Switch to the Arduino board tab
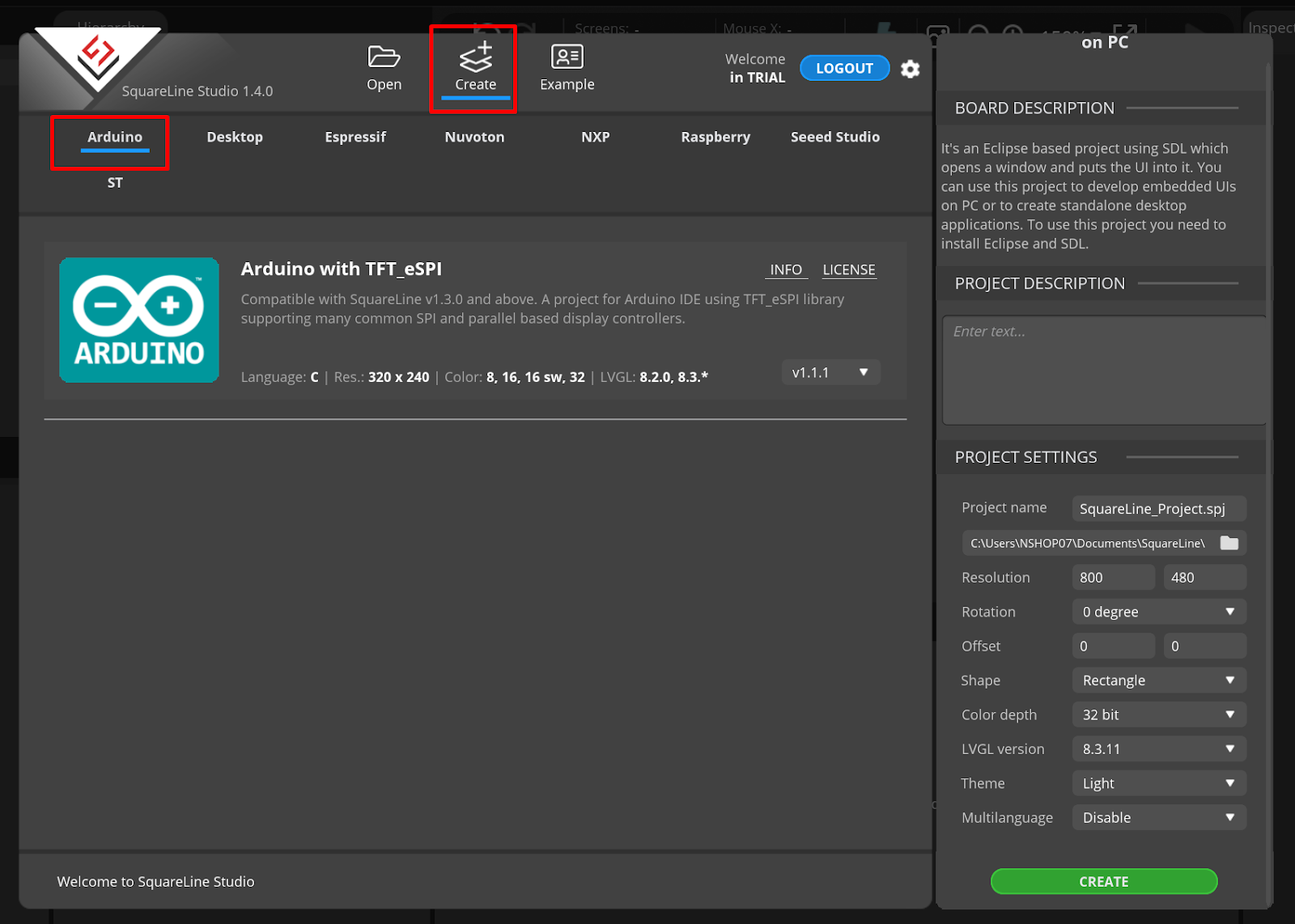Screen dimensions: 1295x924 pos(115,137)
